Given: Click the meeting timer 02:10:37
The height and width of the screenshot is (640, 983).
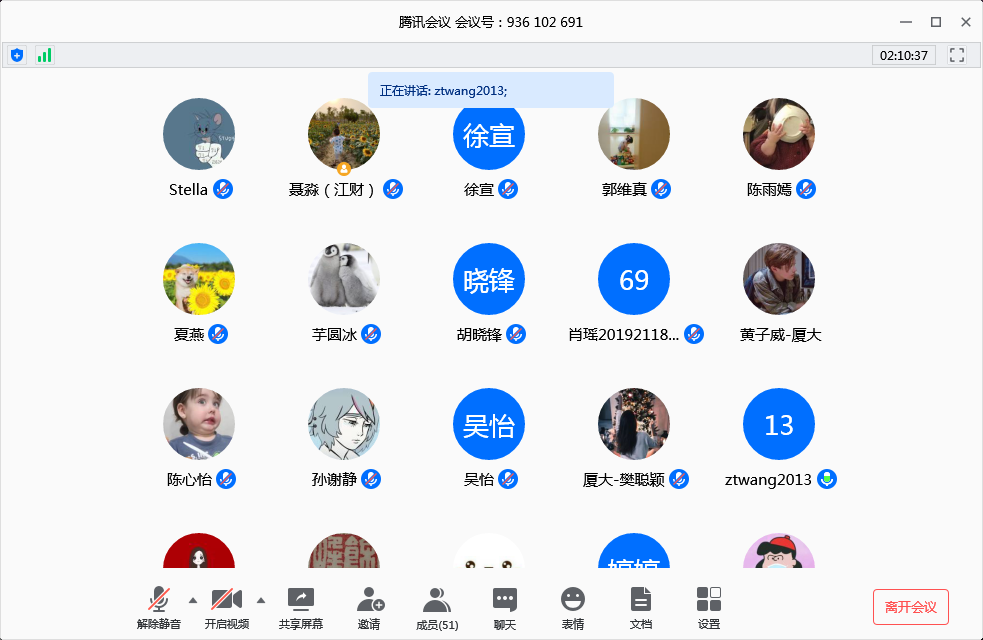Looking at the screenshot, I should coord(903,55).
